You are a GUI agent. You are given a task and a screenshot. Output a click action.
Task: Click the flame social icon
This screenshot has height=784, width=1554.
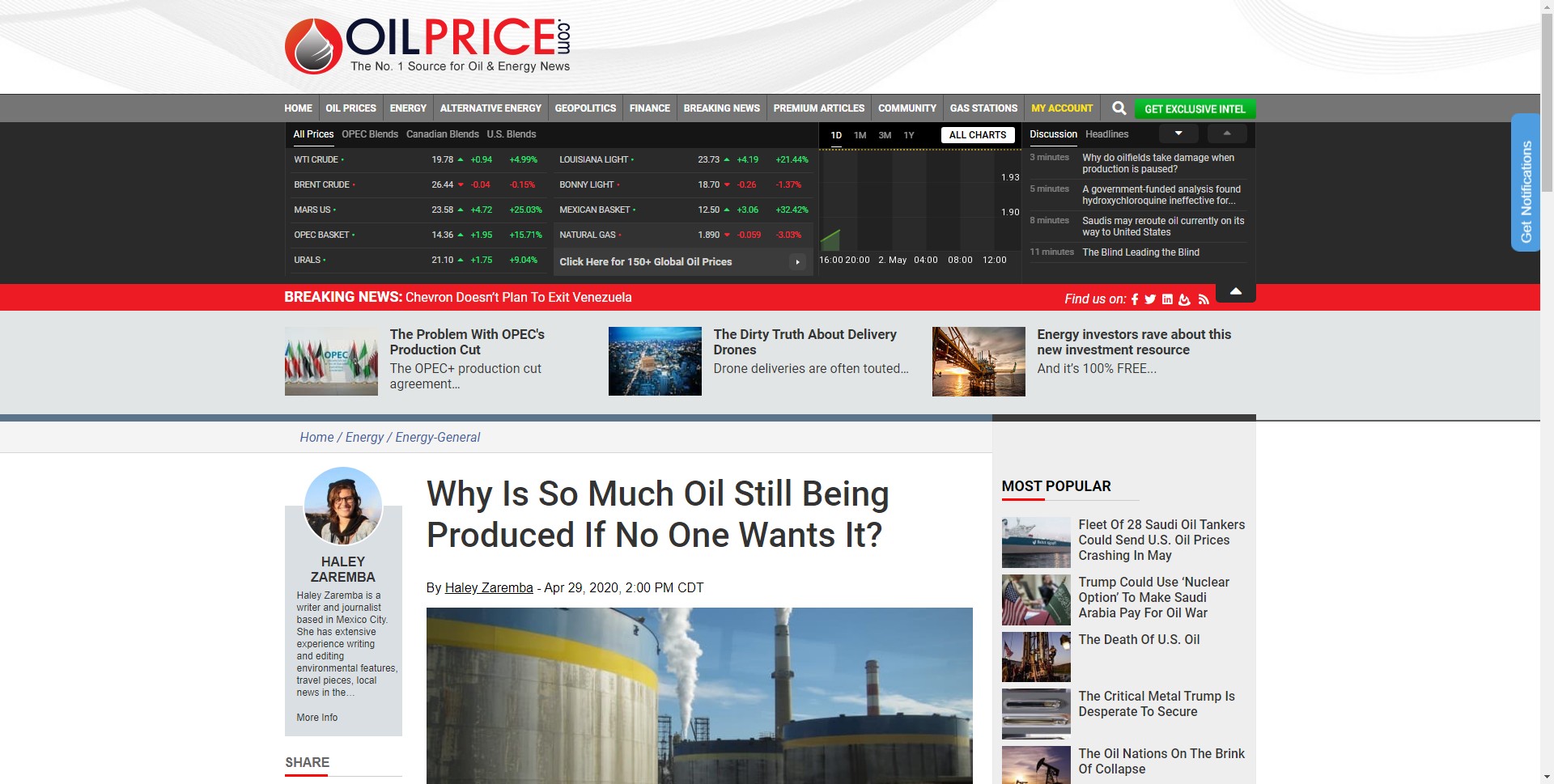pyautogui.click(x=1184, y=299)
